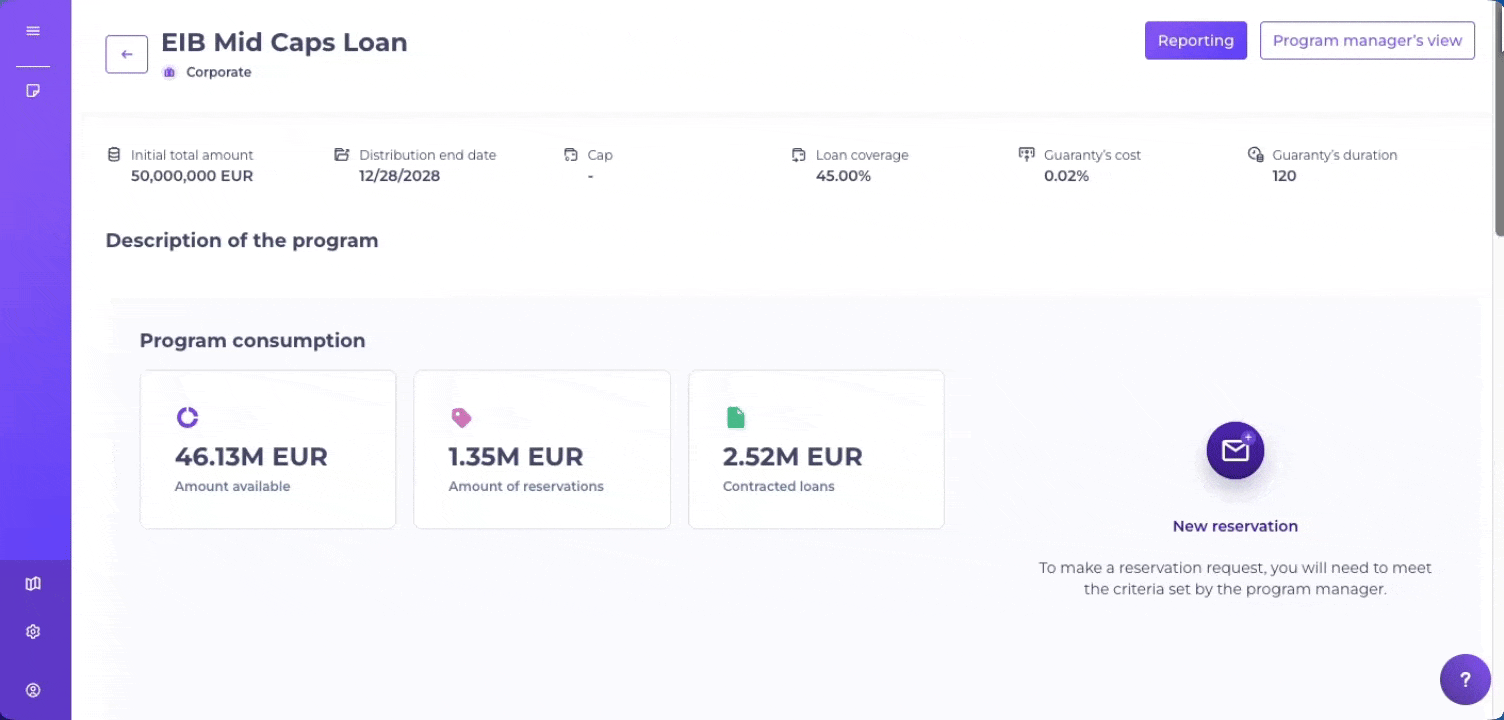The height and width of the screenshot is (720, 1504).
Task: Click the 50,000,000 EUR value
Action: [x=192, y=176]
